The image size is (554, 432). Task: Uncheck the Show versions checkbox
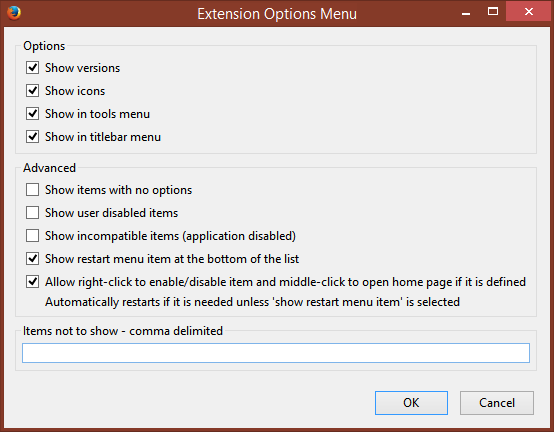[33, 67]
